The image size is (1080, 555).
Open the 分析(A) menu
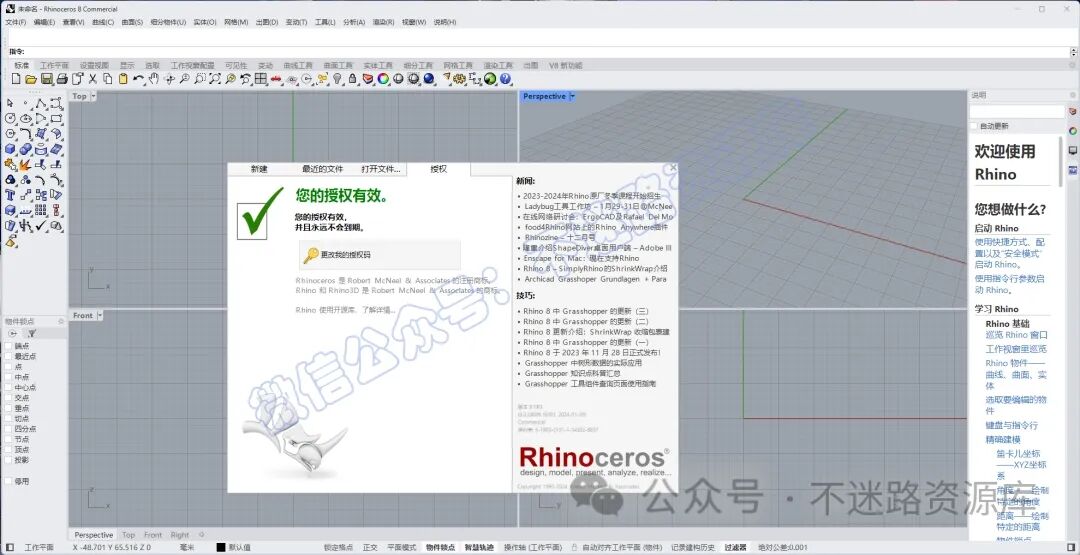point(353,22)
